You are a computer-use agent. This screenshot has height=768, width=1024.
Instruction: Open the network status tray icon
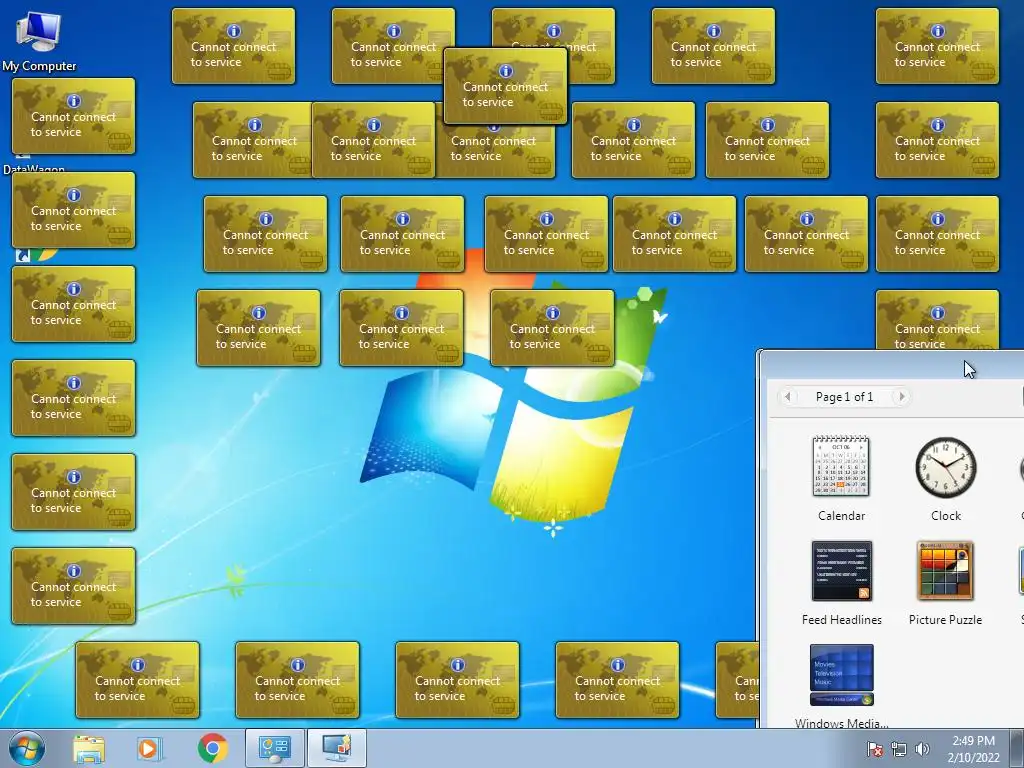[x=899, y=749]
